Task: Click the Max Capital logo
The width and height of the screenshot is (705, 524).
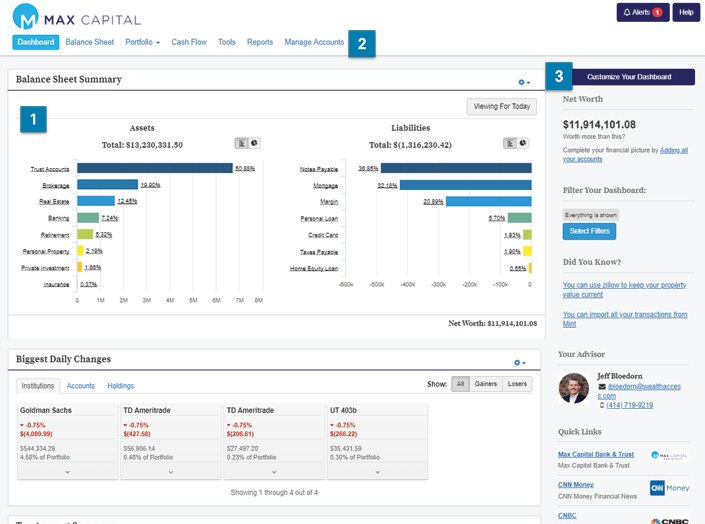Action: tap(77, 18)
